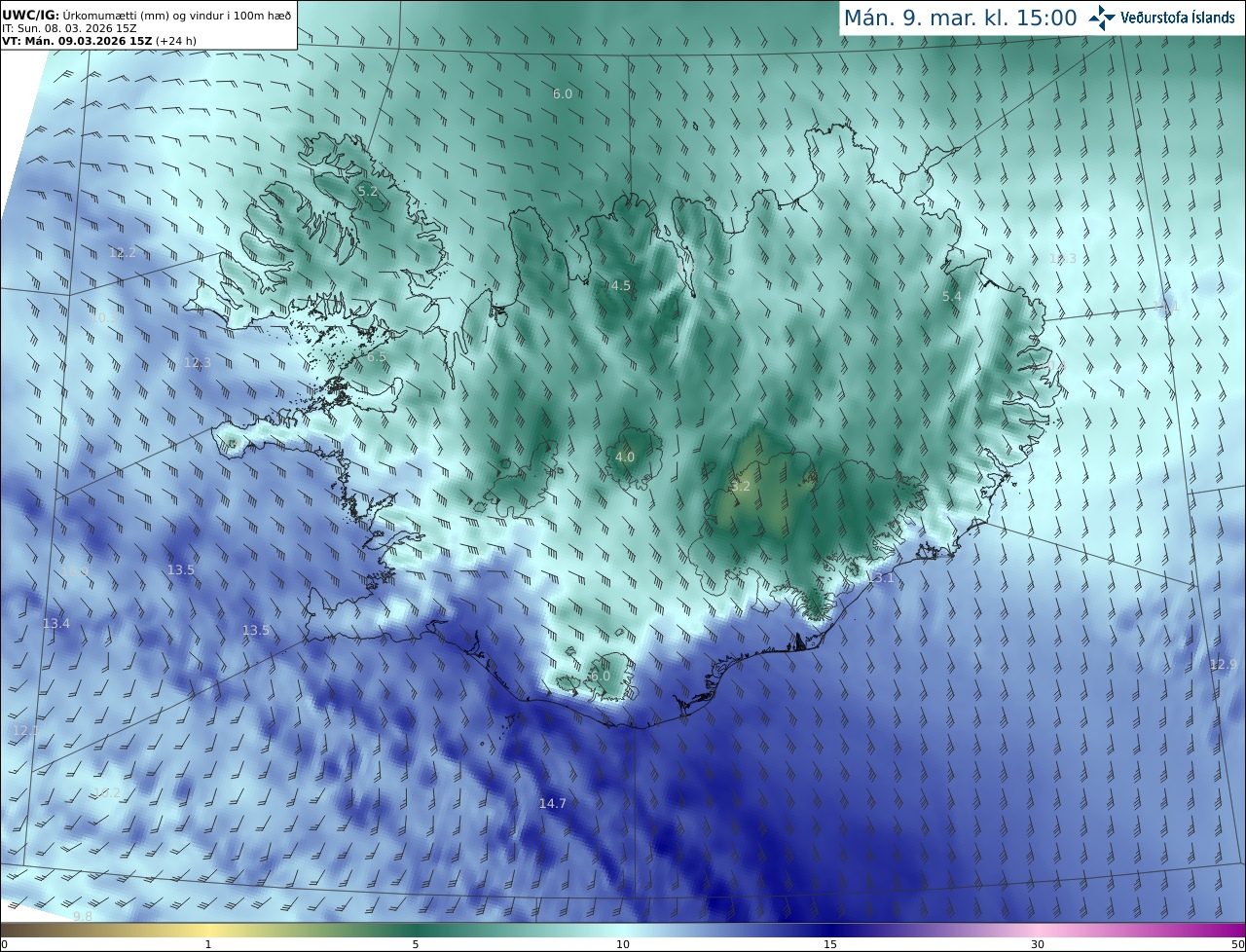The width and height of the screenshot is (1246, 952).
Task: Click the colorbar tick label 5
Action: click(x=416, y=944)
